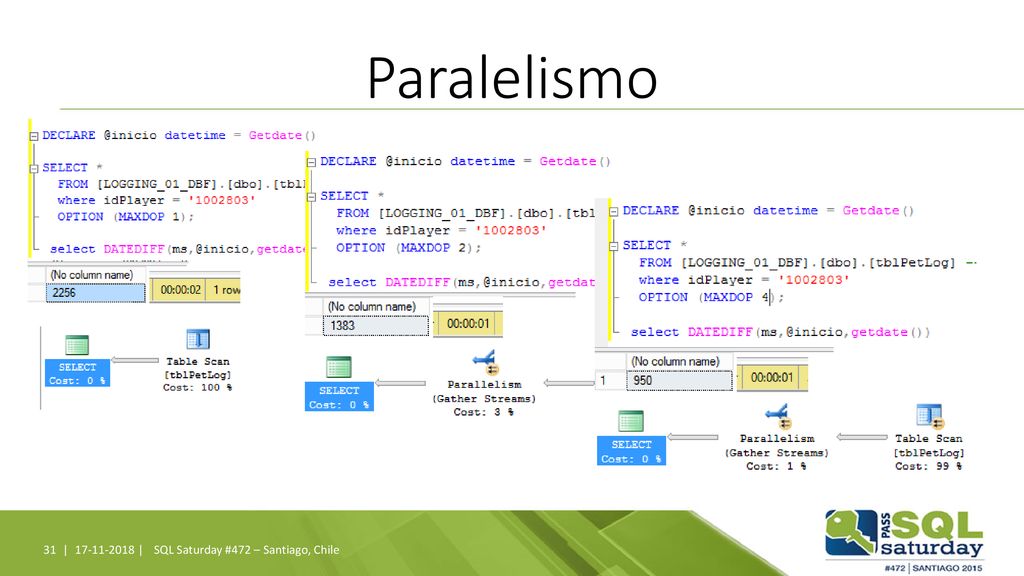1024x576 pixels.
Task: Collapse the DECLARE block in the MAXDOP 4 query
Action: coord(614,212)
